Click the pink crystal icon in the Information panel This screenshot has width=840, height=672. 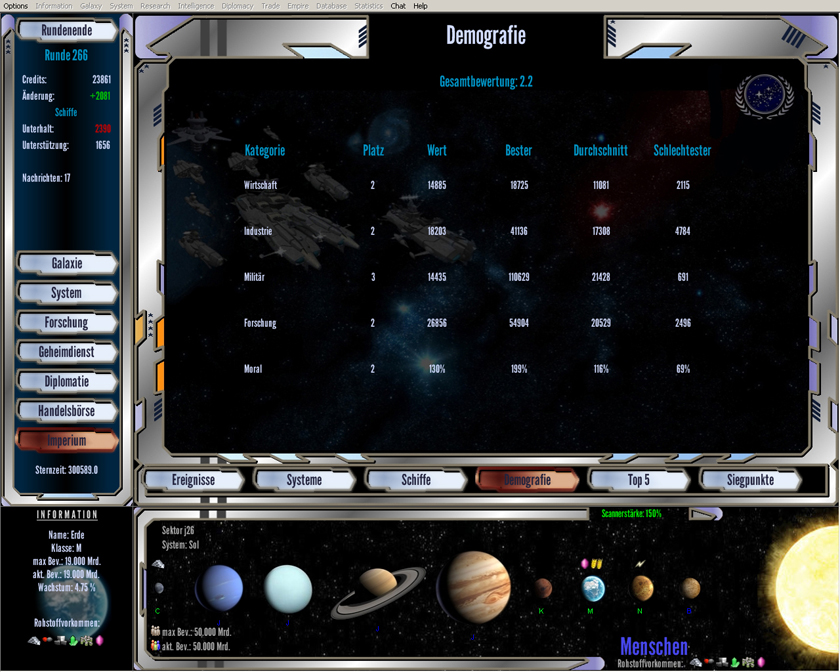(x=100, y=640)
